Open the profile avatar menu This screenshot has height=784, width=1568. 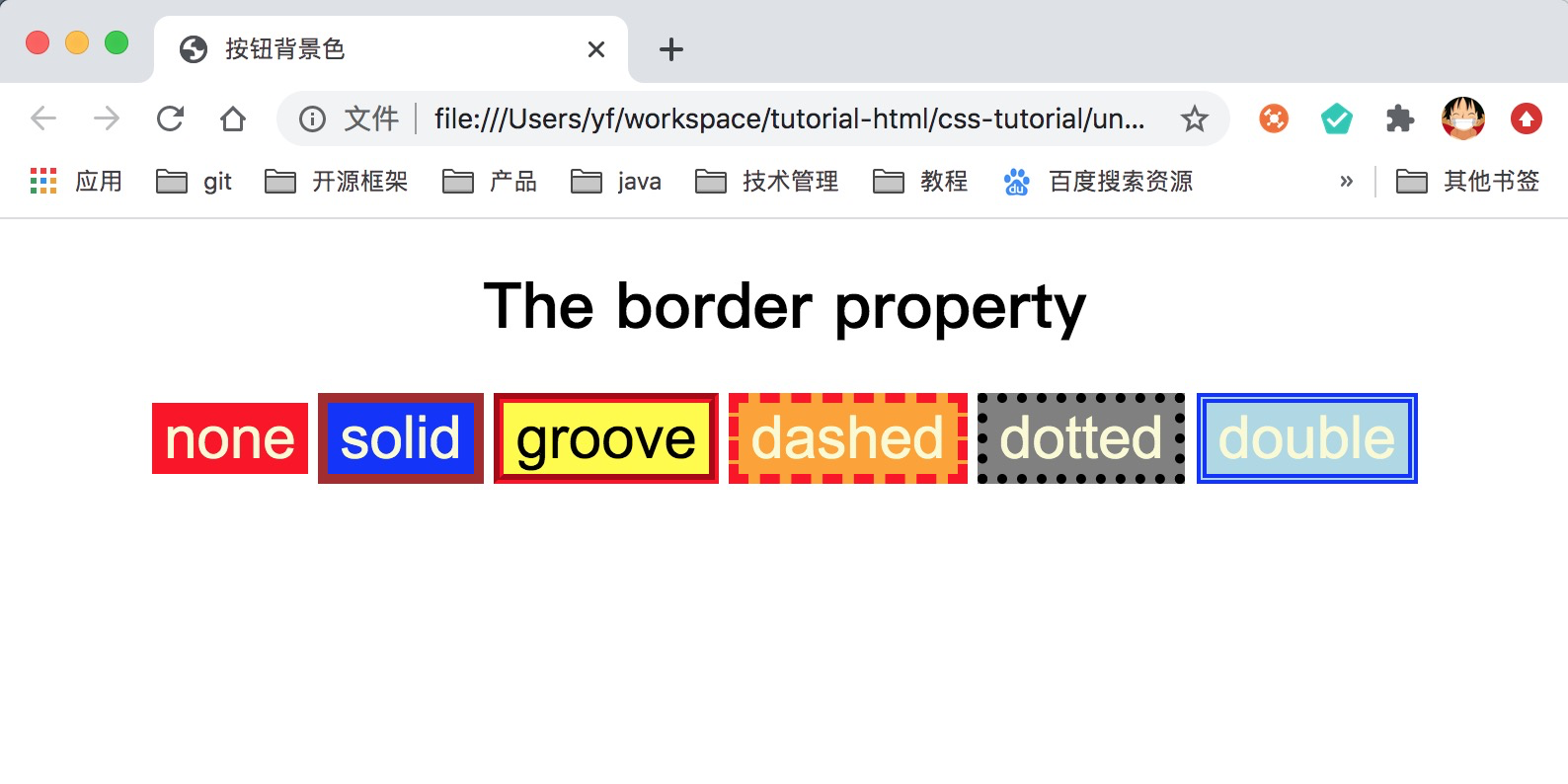[x=1463, y=118]
